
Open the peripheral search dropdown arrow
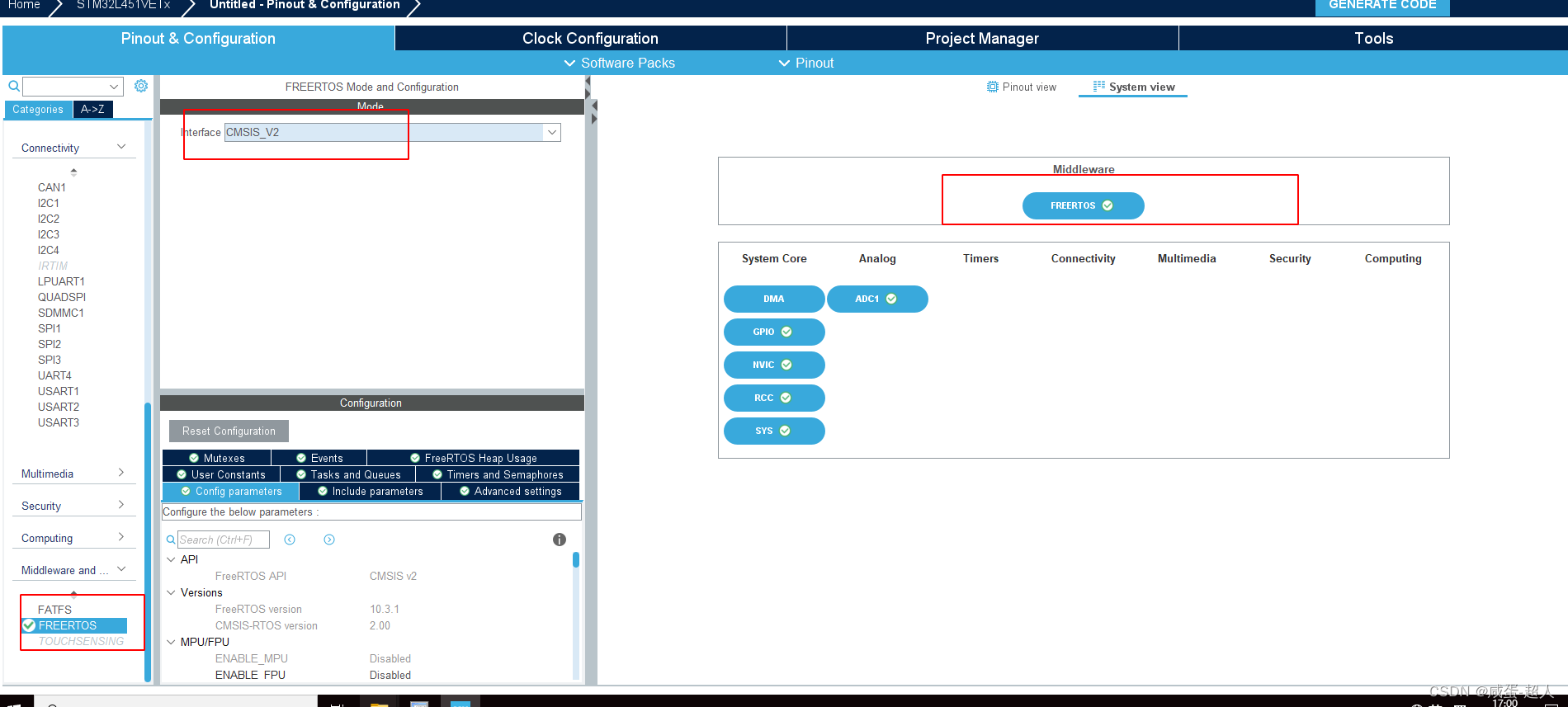tap(114, 86)
